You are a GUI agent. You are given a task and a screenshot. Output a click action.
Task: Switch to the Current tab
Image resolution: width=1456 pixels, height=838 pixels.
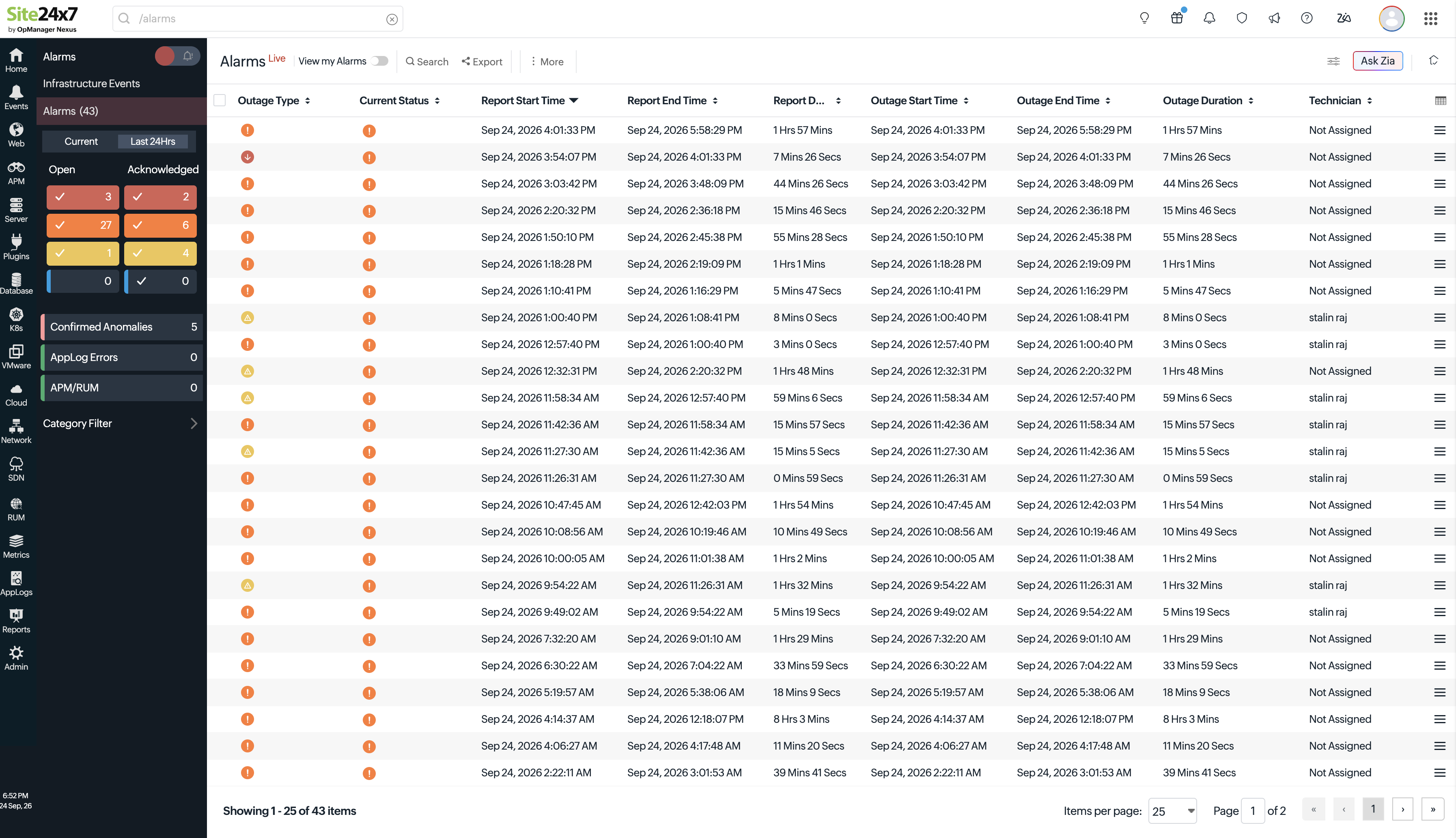pyautogui.click(x=81, y=142)
